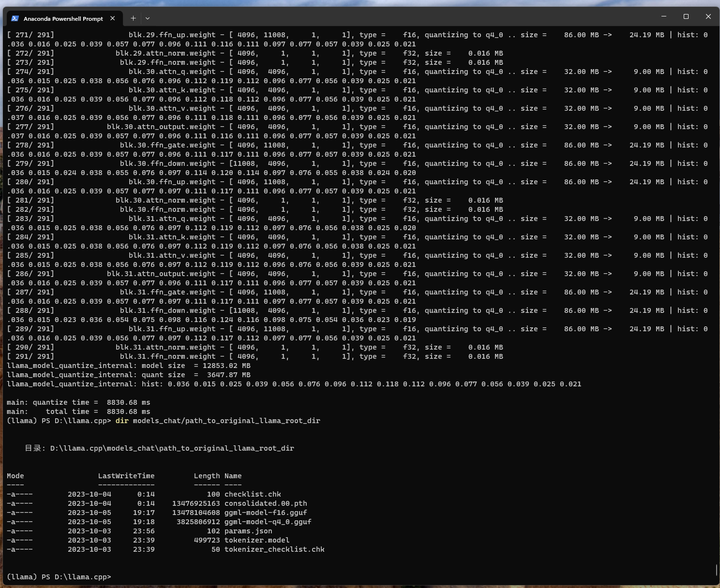Select the Anaconda Powershell Prompt tab
Viewport: 720px width, 588px height.
point(64,18)
